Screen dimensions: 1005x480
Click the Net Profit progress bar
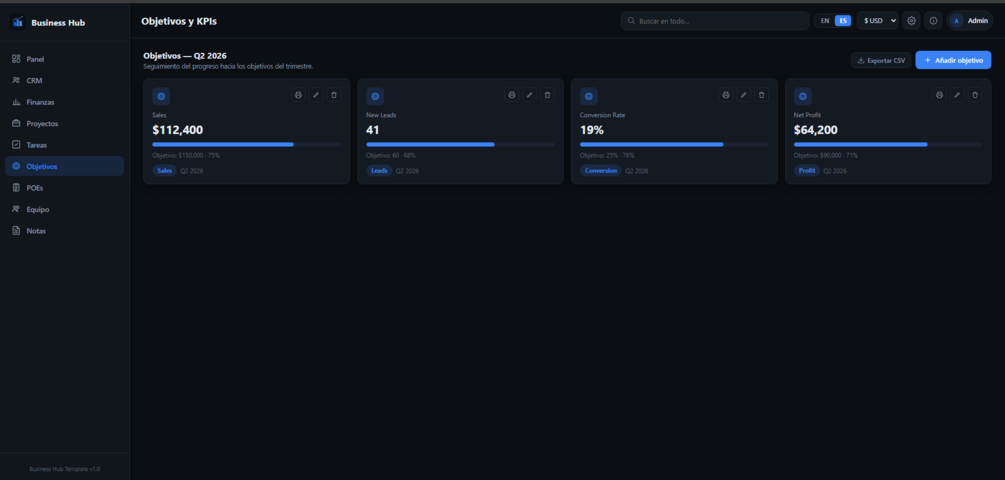(888, 145)
